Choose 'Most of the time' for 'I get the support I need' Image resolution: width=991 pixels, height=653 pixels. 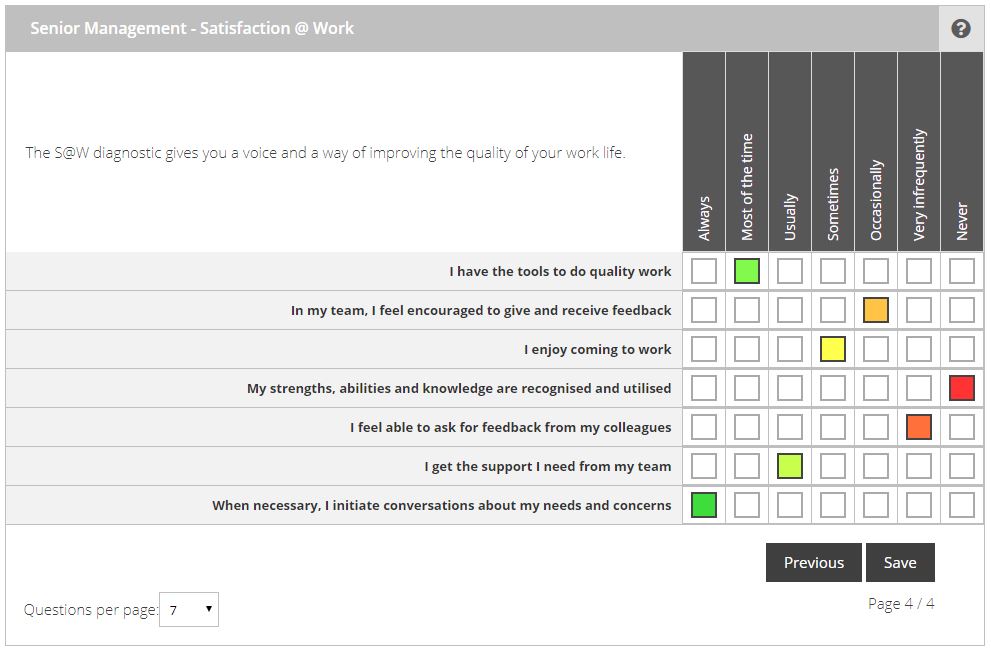click(747, 465)
